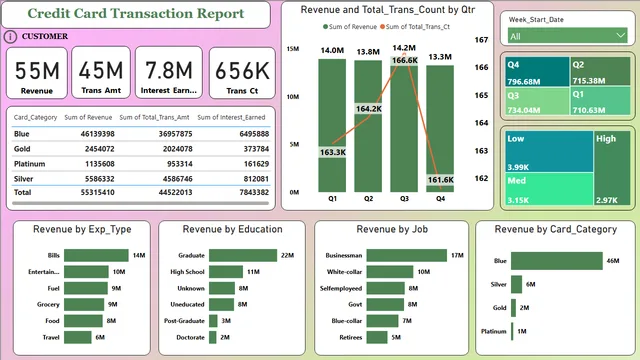The height and width of the screenshot is (360, 640).
Task: Select the 45M Trans Amt card
Action: tap(101, 73)
